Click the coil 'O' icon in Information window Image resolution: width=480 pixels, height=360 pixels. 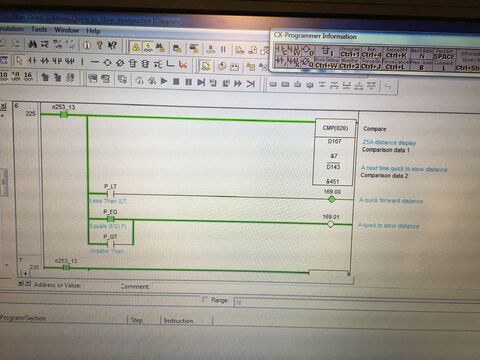point(308,50)
